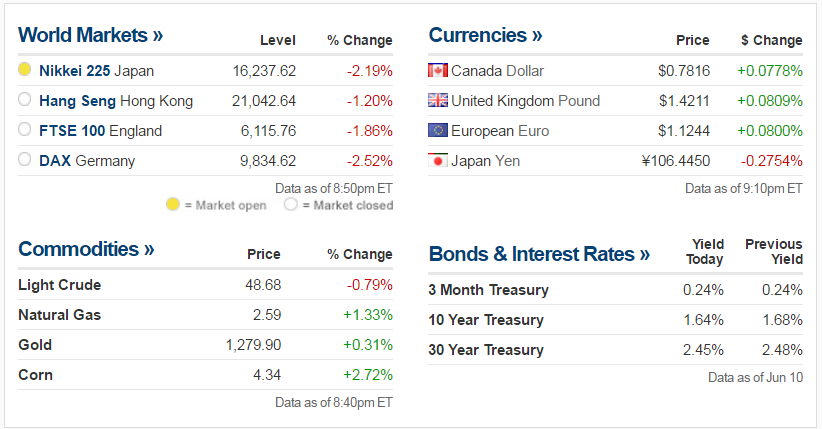Open the Bonds & Interest Rates heading
822x429 pixels.
click(x=539, y=254)
